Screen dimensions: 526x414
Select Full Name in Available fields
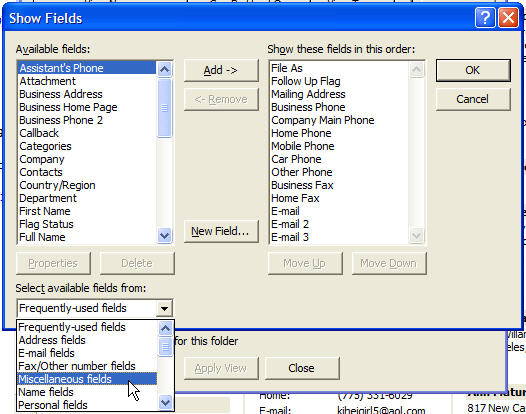tap(87, 238)
